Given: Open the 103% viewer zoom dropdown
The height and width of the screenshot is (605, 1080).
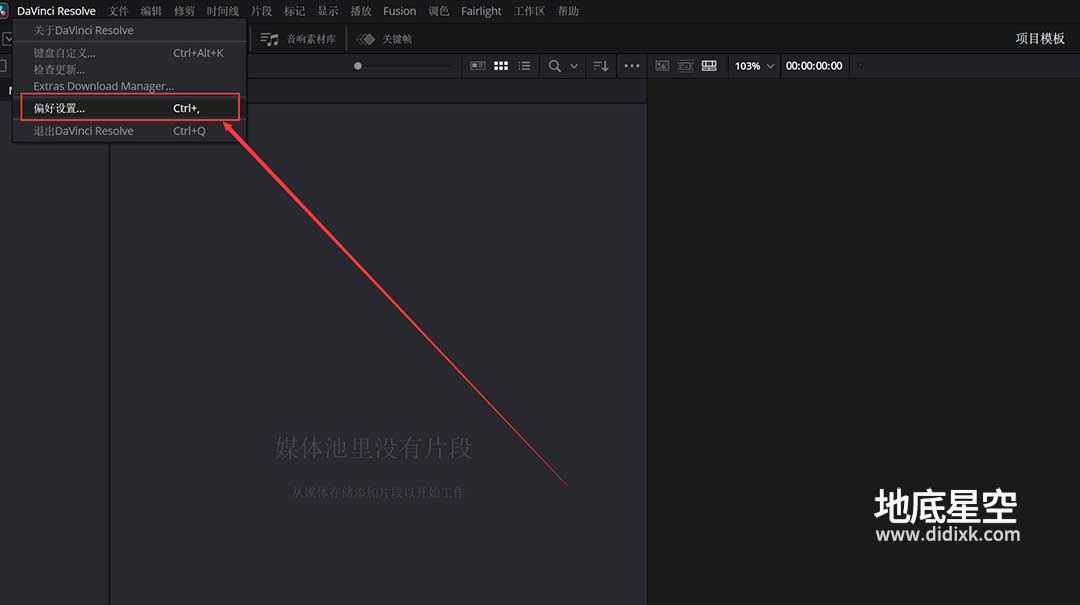Looking at the screenshot, I should 754,66.
